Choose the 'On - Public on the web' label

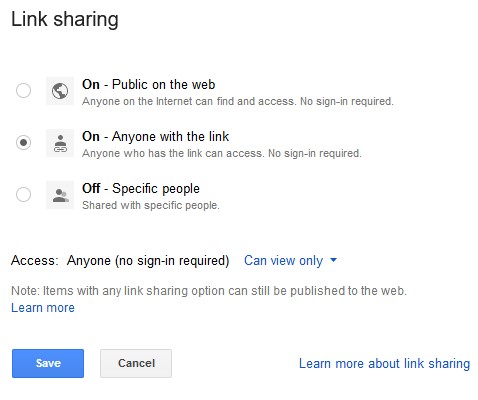(149, 85)
